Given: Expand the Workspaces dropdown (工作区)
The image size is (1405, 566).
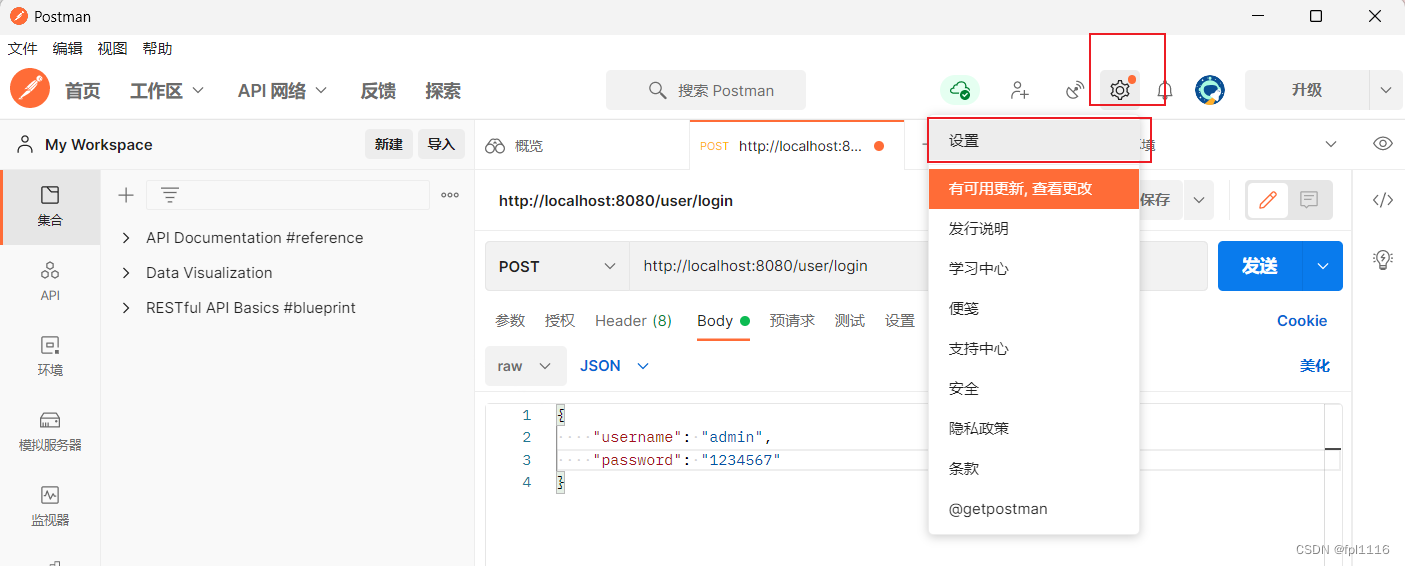Looking at the screenshot, I should [167, 90].
